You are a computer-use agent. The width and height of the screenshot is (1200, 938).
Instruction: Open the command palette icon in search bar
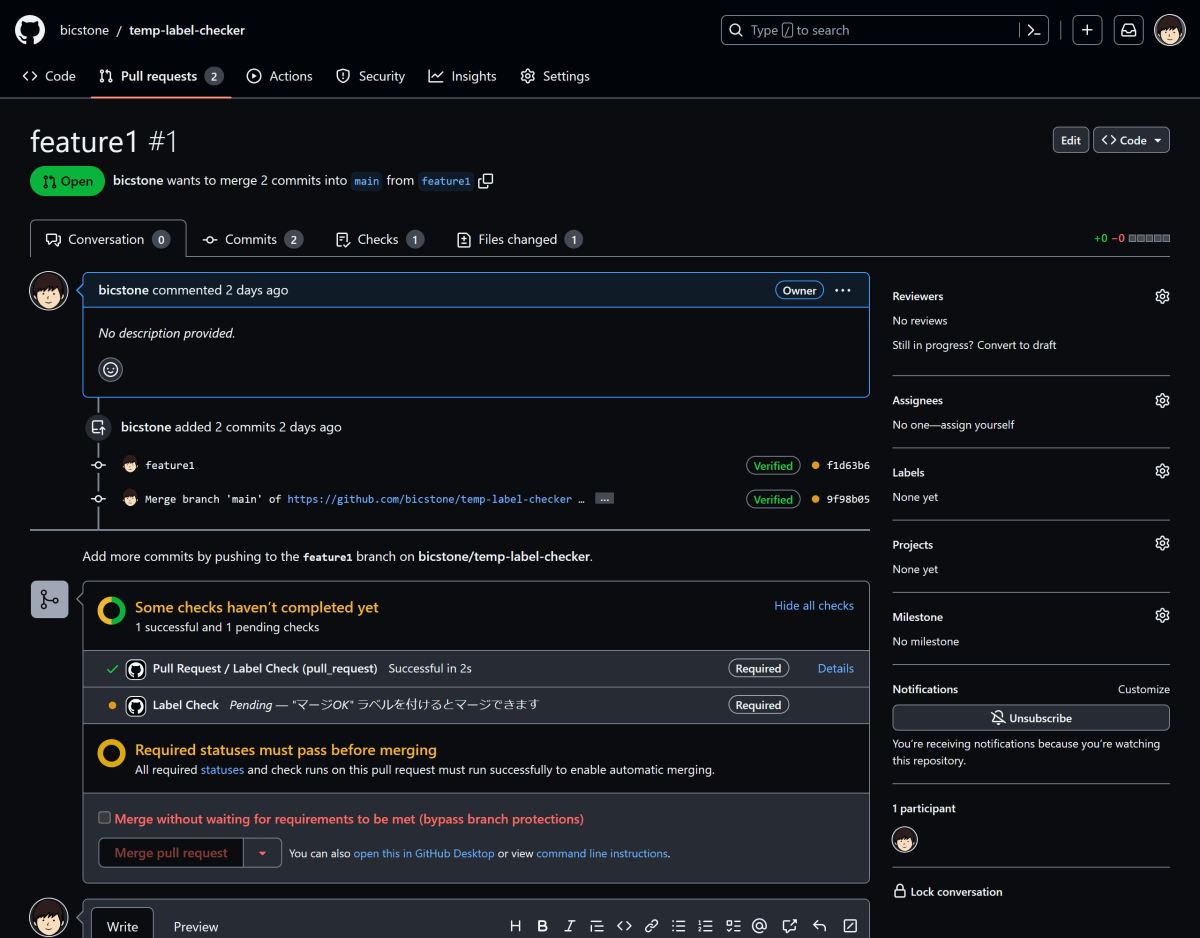(1034, 30)
